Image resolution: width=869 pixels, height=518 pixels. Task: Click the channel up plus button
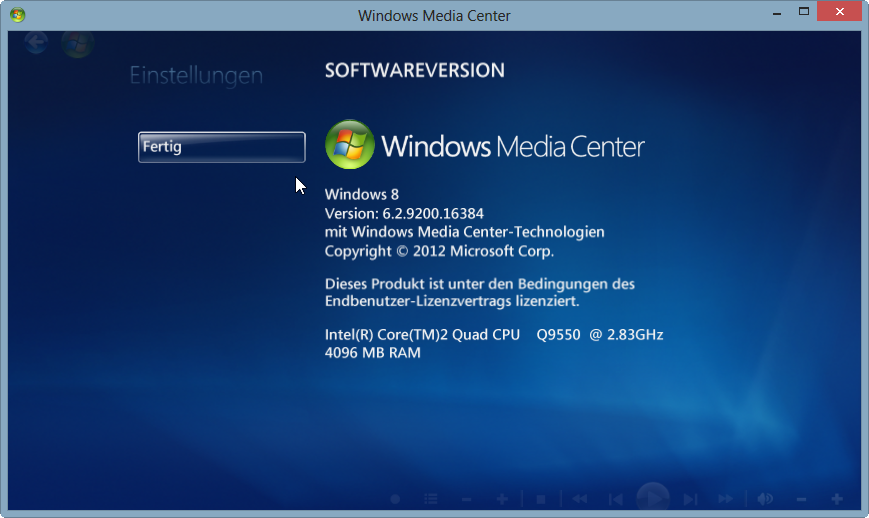(502, 500)
